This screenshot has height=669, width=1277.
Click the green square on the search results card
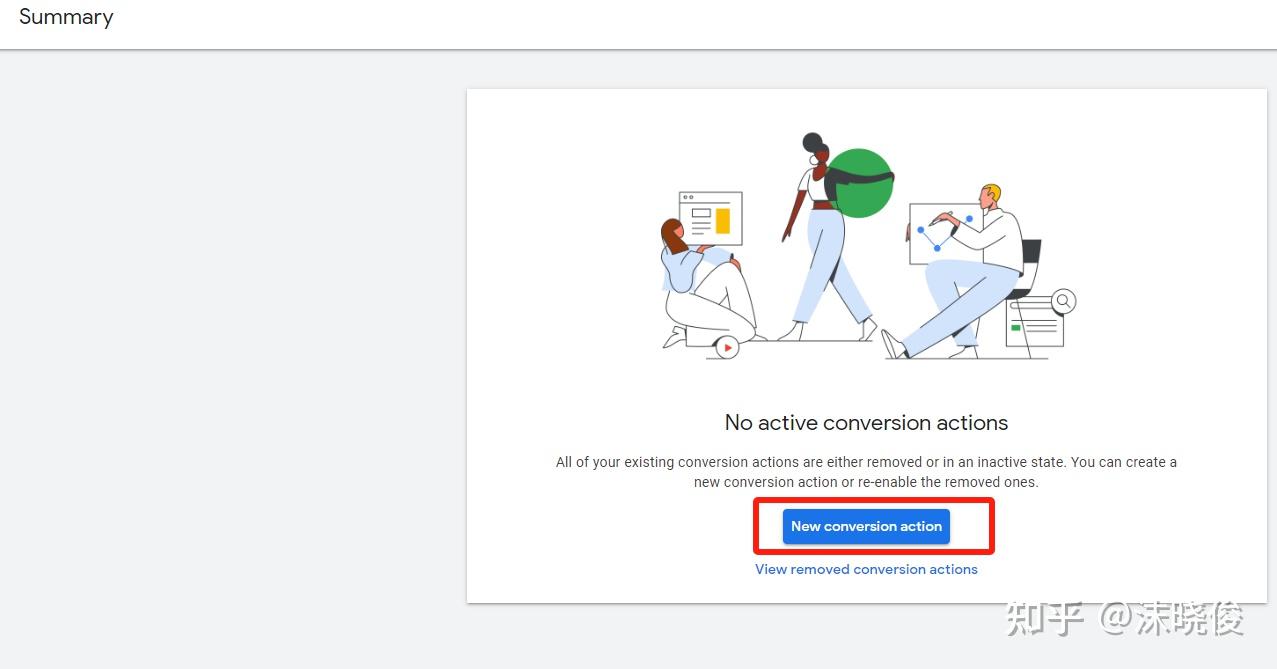(x=1015, y=327)
